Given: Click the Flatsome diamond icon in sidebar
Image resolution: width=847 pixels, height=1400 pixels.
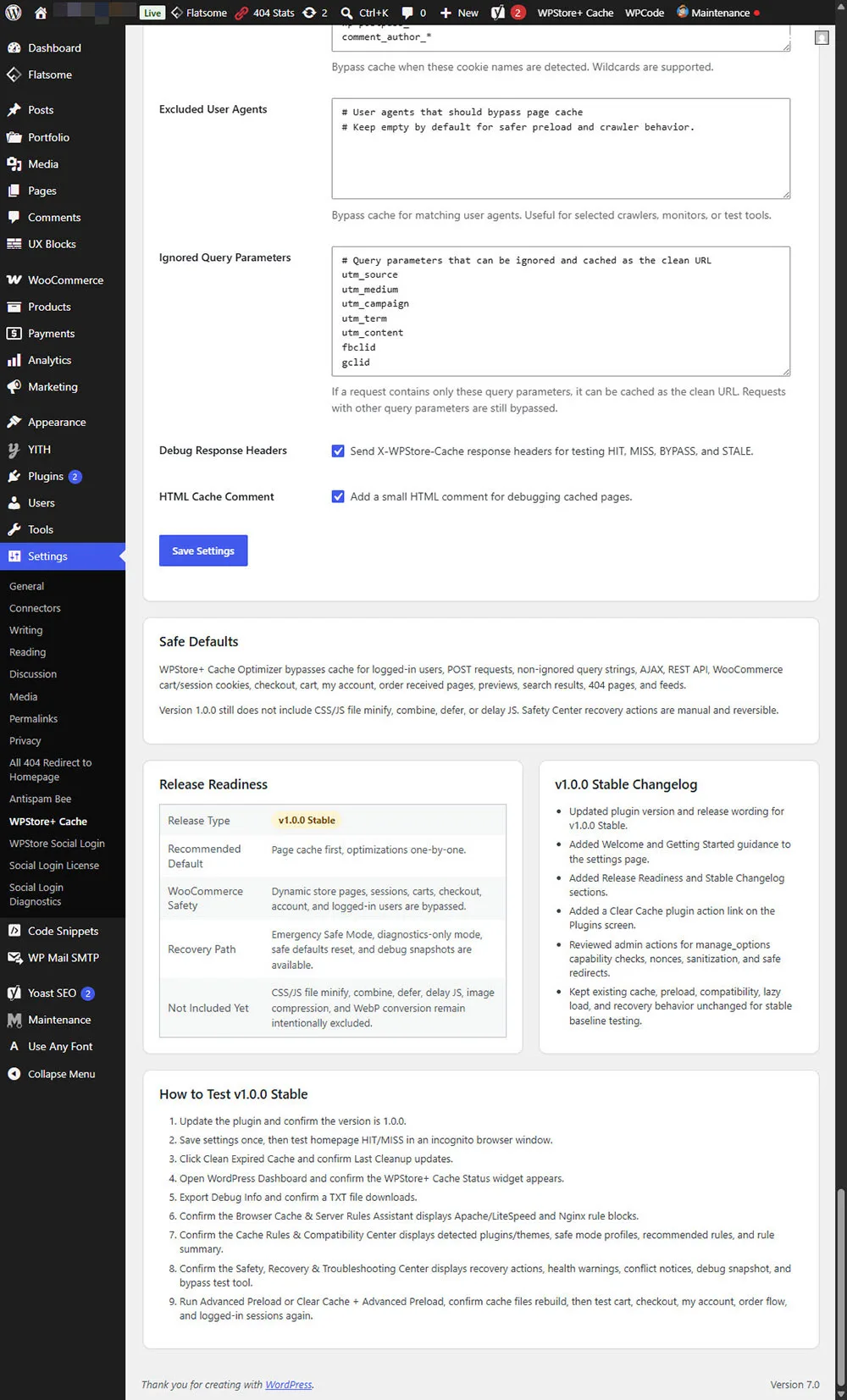Looking at the screenshot, I should [14, 75].
